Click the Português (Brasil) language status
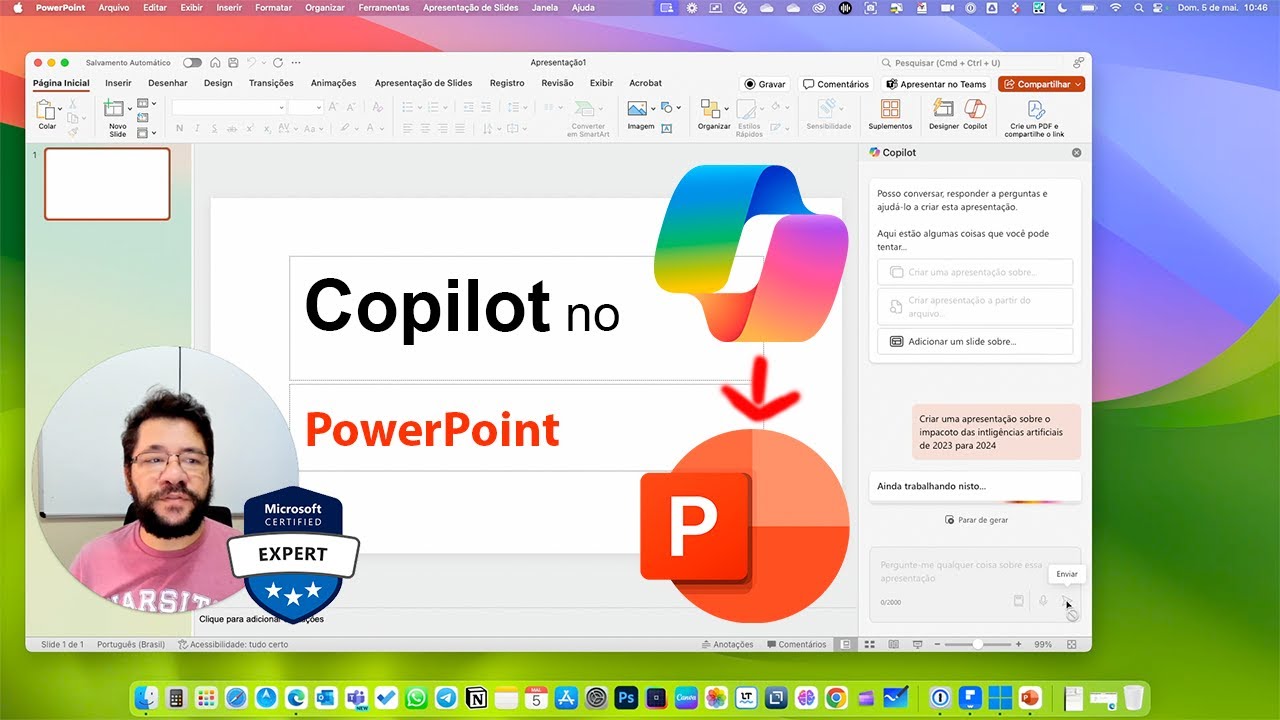This screenshot has height=720, width=1280. 131,645
